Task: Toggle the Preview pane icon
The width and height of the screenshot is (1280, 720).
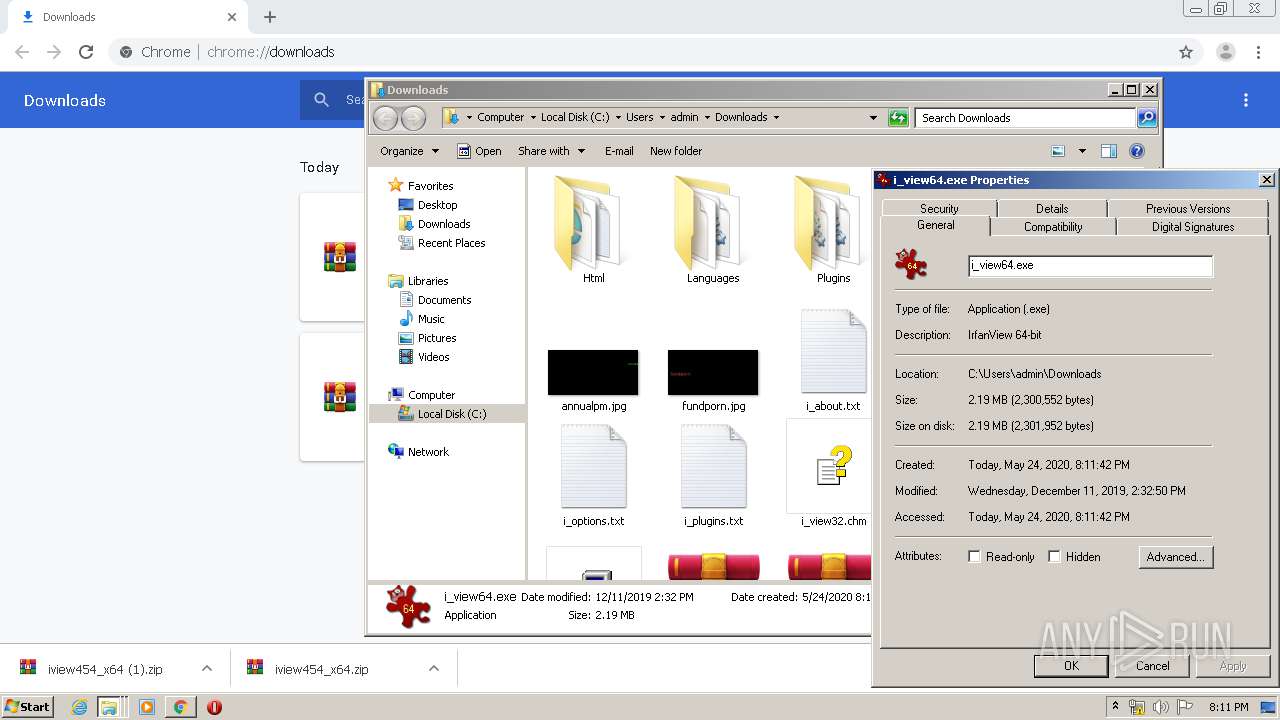Action: click(x=1108, y=151)
